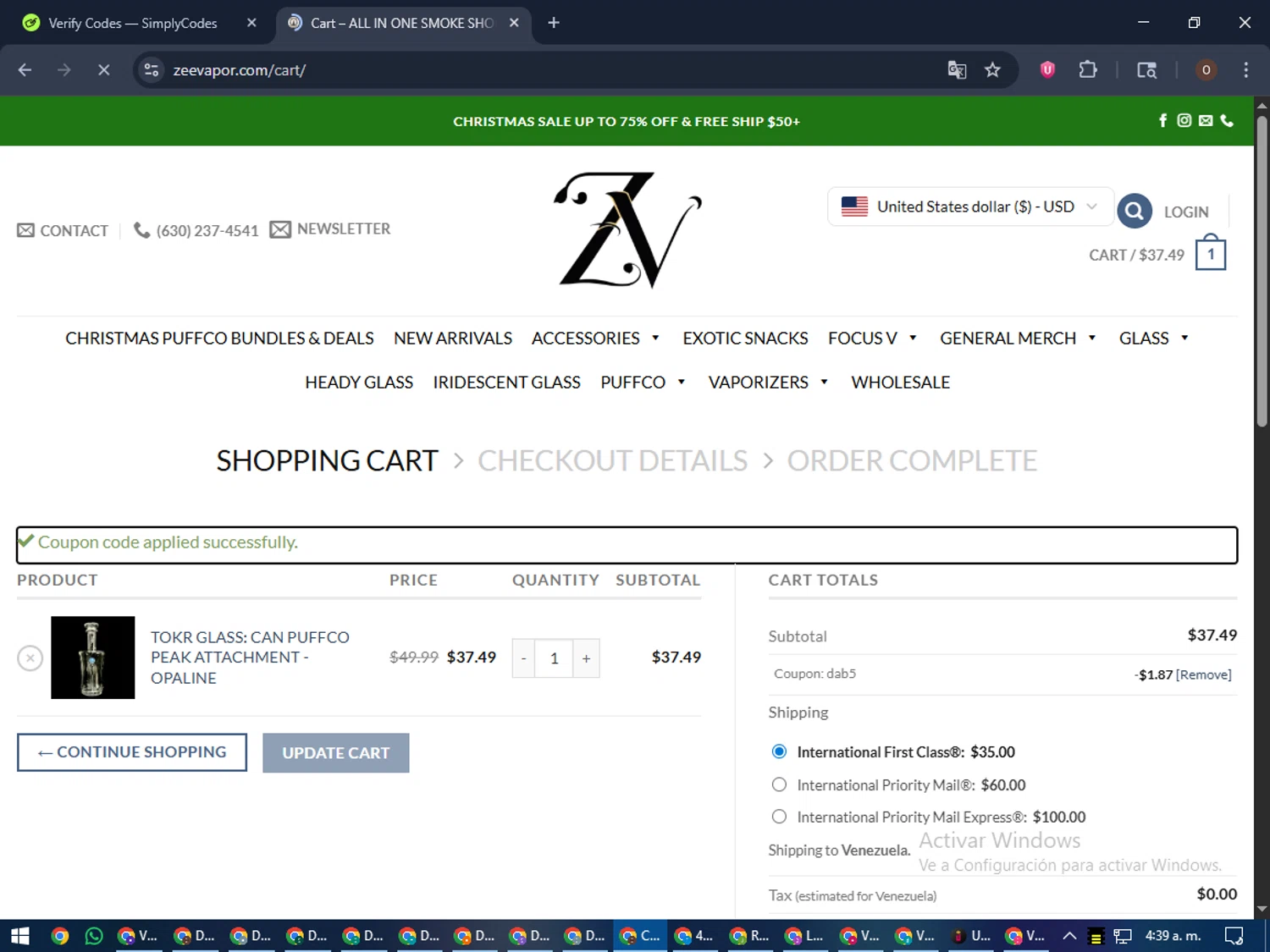Click the blue search magnifier icon
Screen dimensions: 1270x952
[x=1135, y=211]
